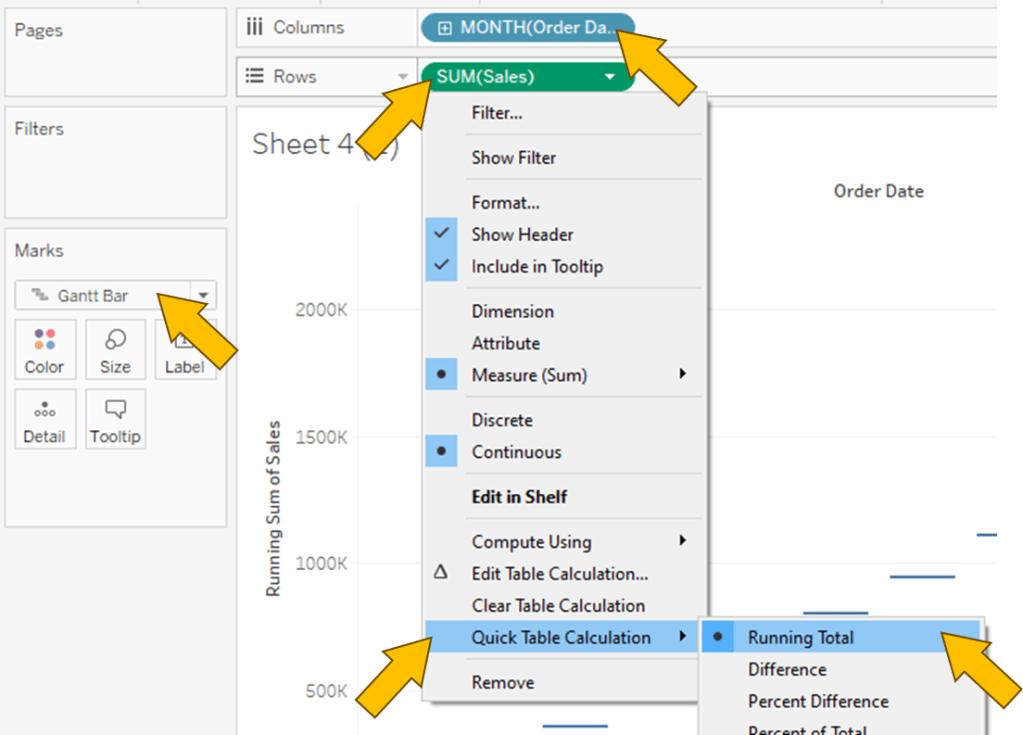Open the Detail marks card
Image resolution: width=1023 pixels, height=735 pixels.
coord(44,418)
